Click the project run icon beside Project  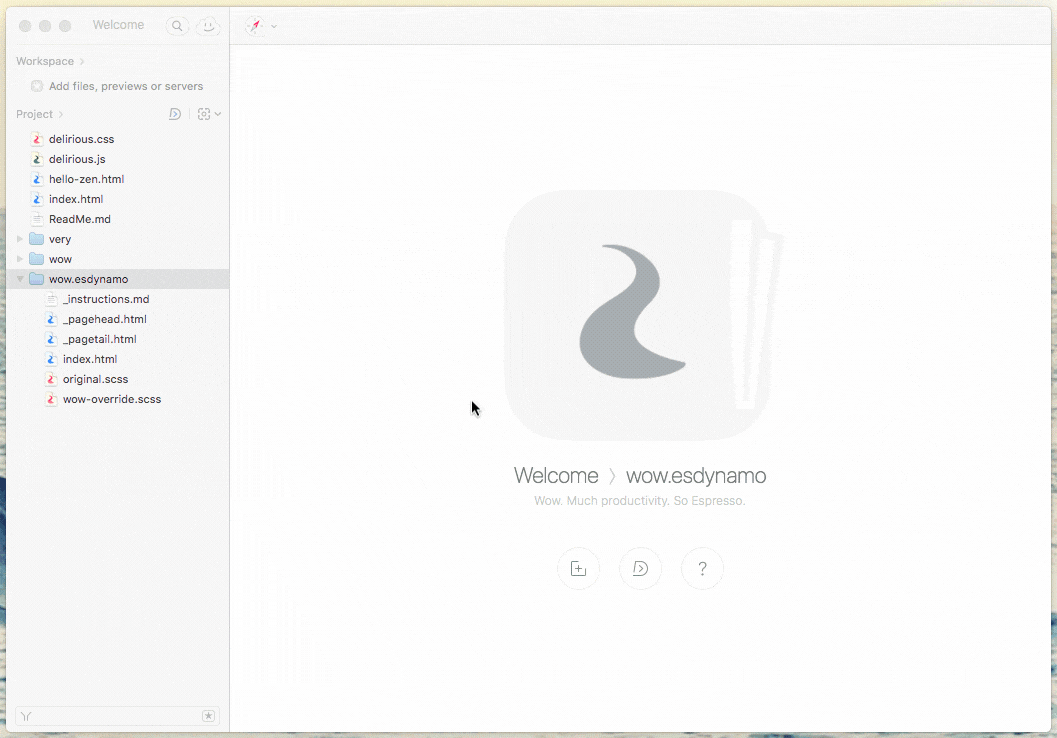click(175, 114)
